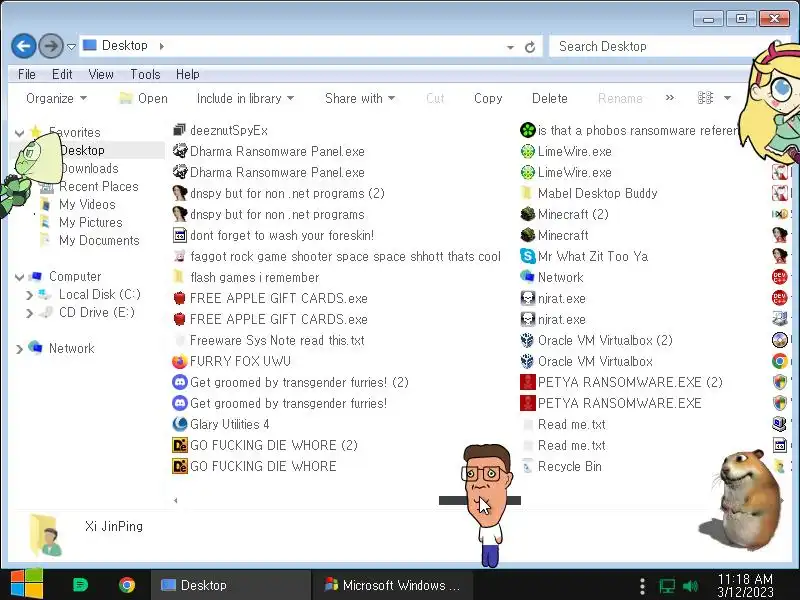Click the FURRY FOX UWU Firefox icon
The image size is (800, 600).
[x=179, y=361]
